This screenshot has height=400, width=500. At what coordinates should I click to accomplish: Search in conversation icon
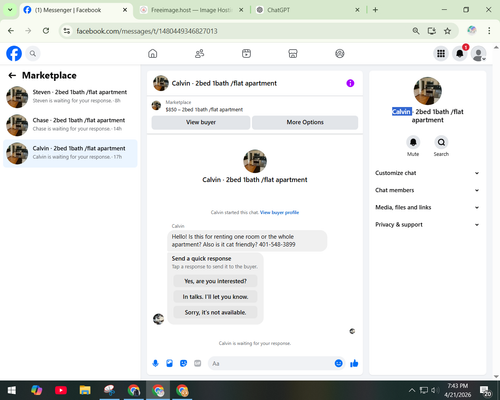[441, 143]
